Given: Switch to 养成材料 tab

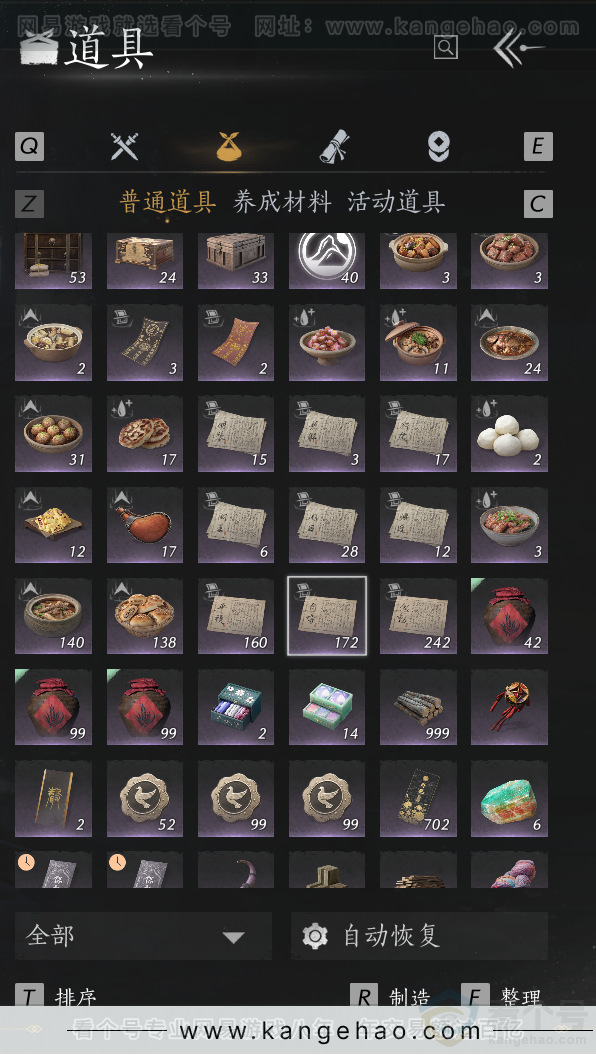Looking at the screenshot, I should 282,202.
